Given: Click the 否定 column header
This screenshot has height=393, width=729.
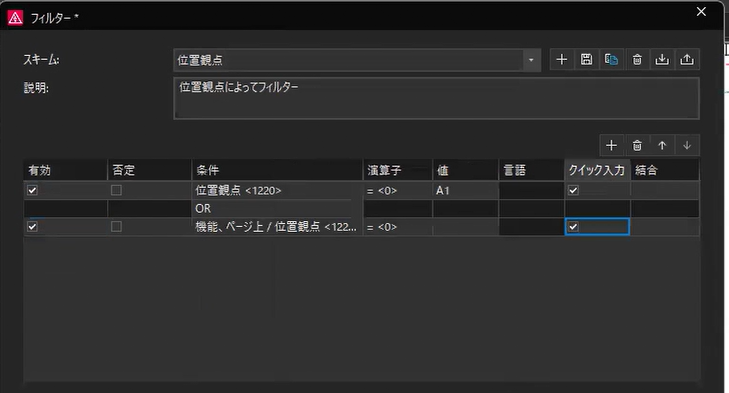Looking at the screenshot, I should tap(150, 170).
